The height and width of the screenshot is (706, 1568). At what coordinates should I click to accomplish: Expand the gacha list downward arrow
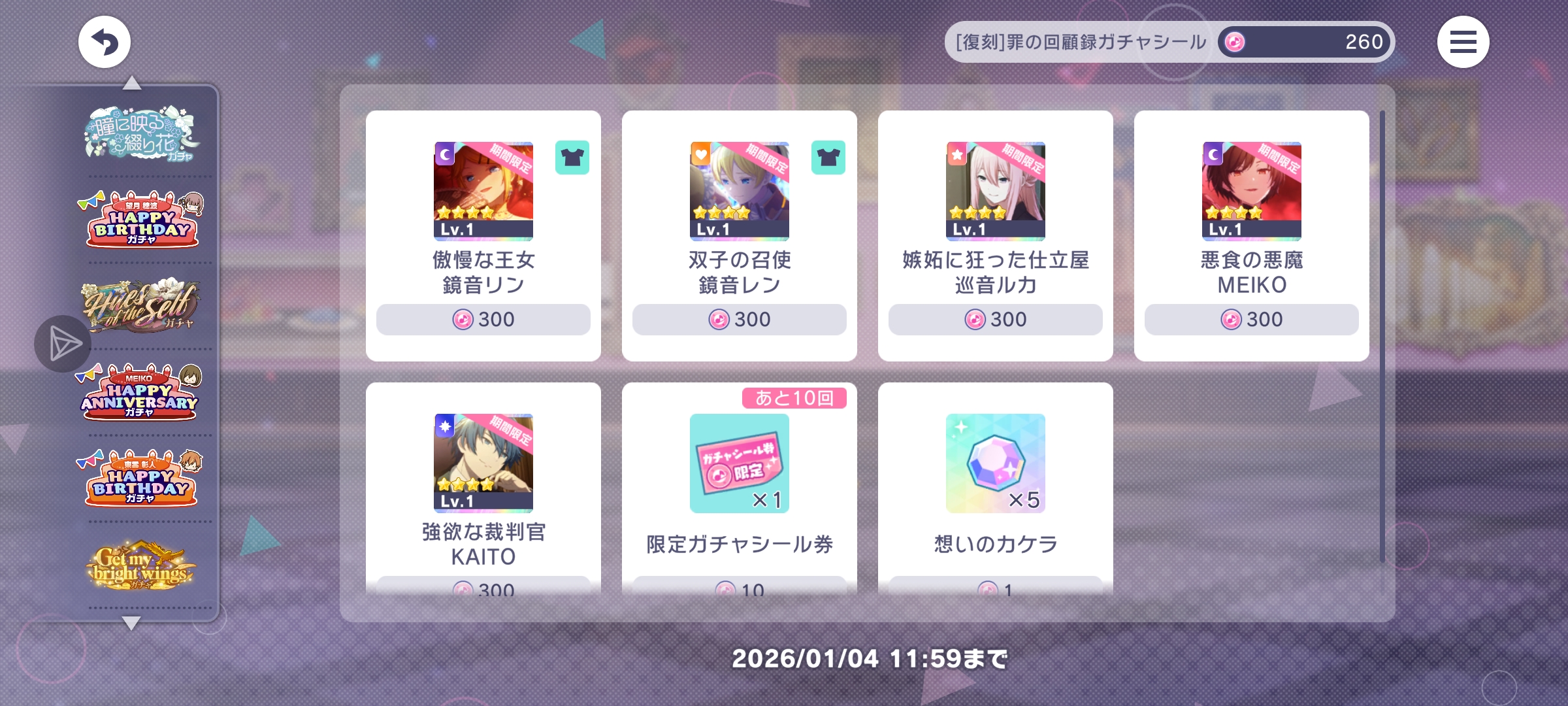click(131, 624)
